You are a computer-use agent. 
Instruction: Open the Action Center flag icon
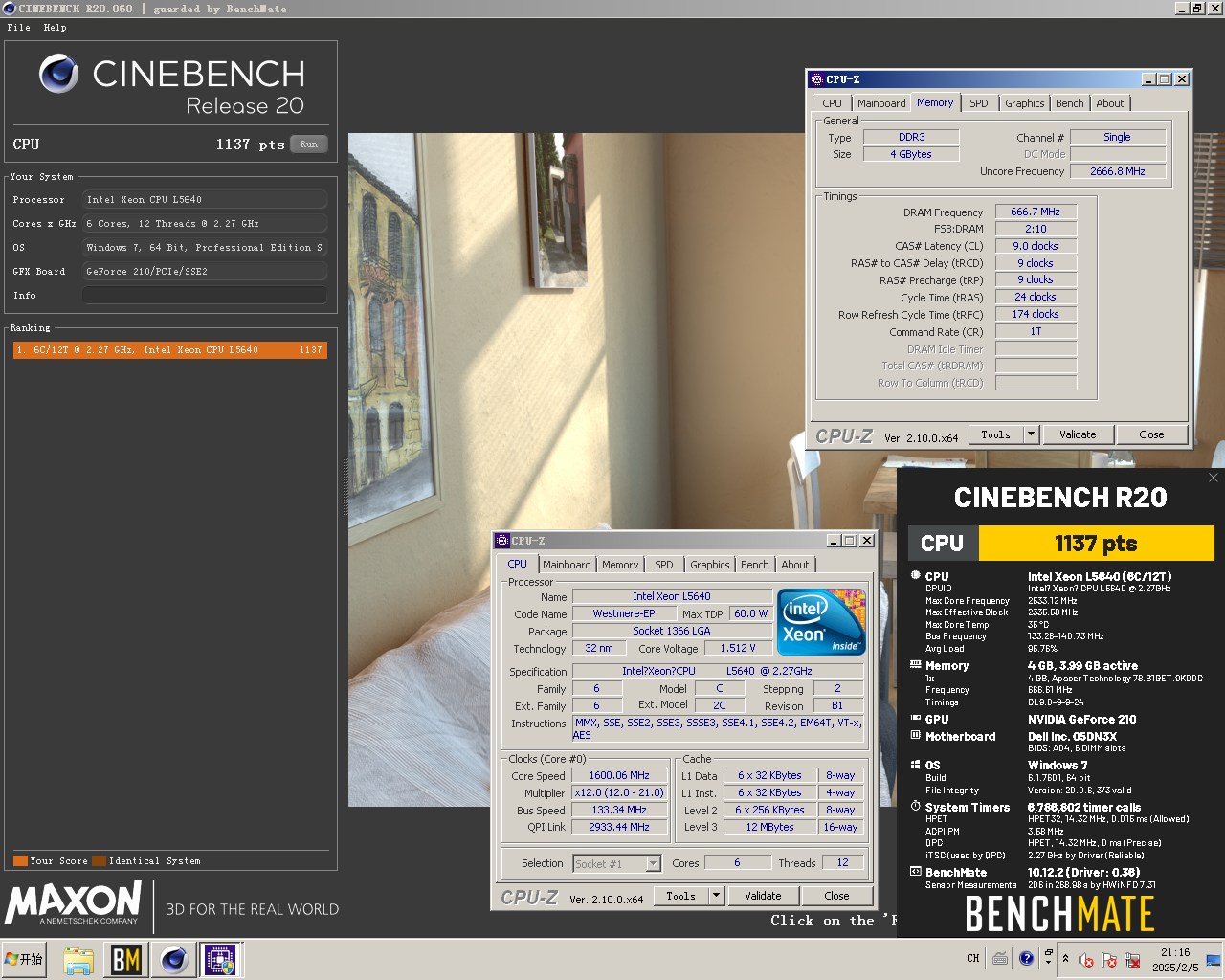1109,960
